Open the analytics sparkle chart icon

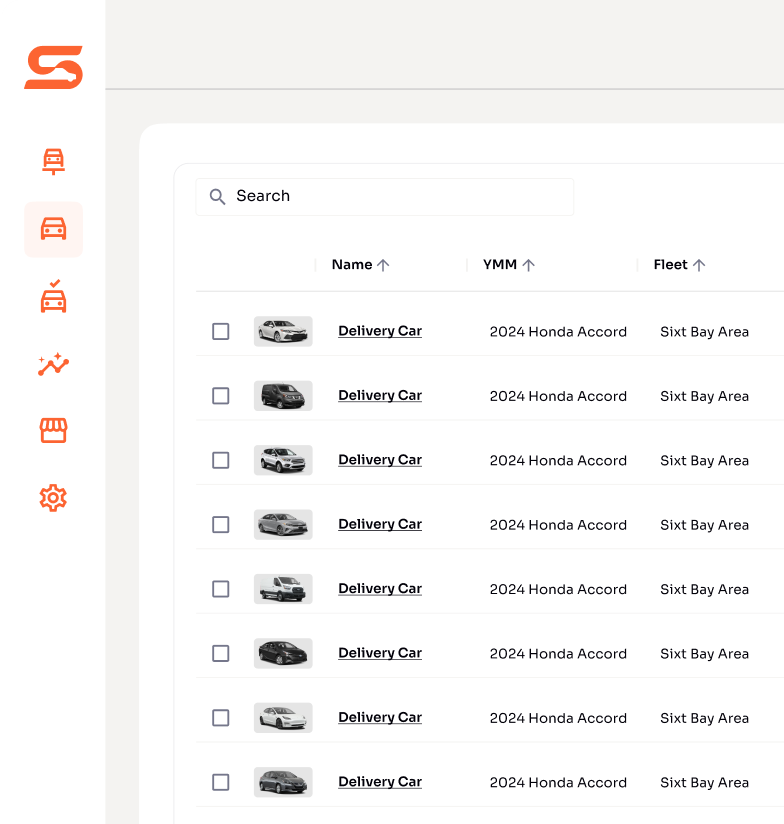(x=54, y=364)
